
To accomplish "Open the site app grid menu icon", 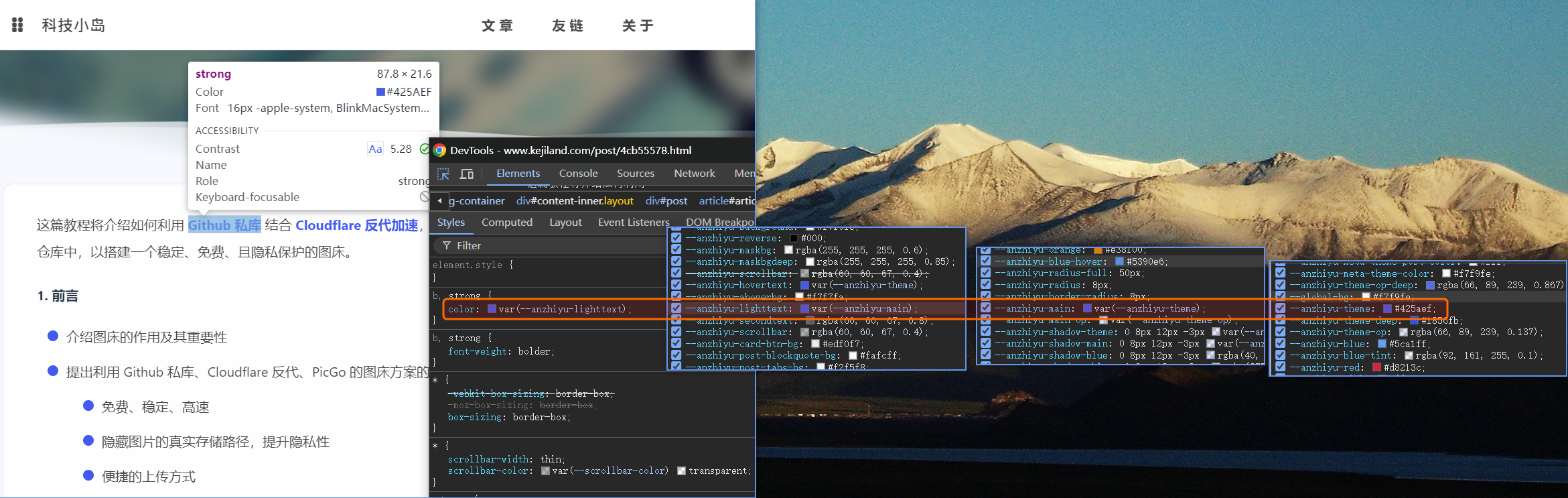I will (x=18, y=25).
